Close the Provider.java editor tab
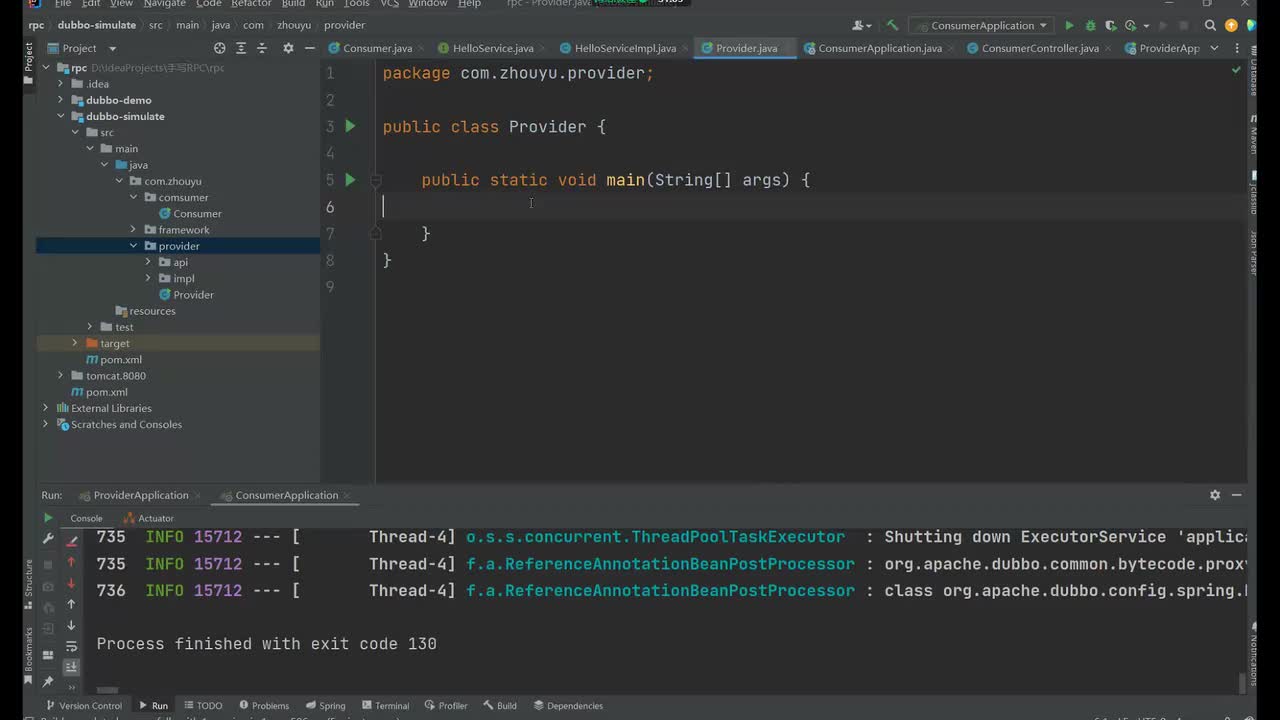Screen dimensions: 1280x720 click(x=787, y=48)
